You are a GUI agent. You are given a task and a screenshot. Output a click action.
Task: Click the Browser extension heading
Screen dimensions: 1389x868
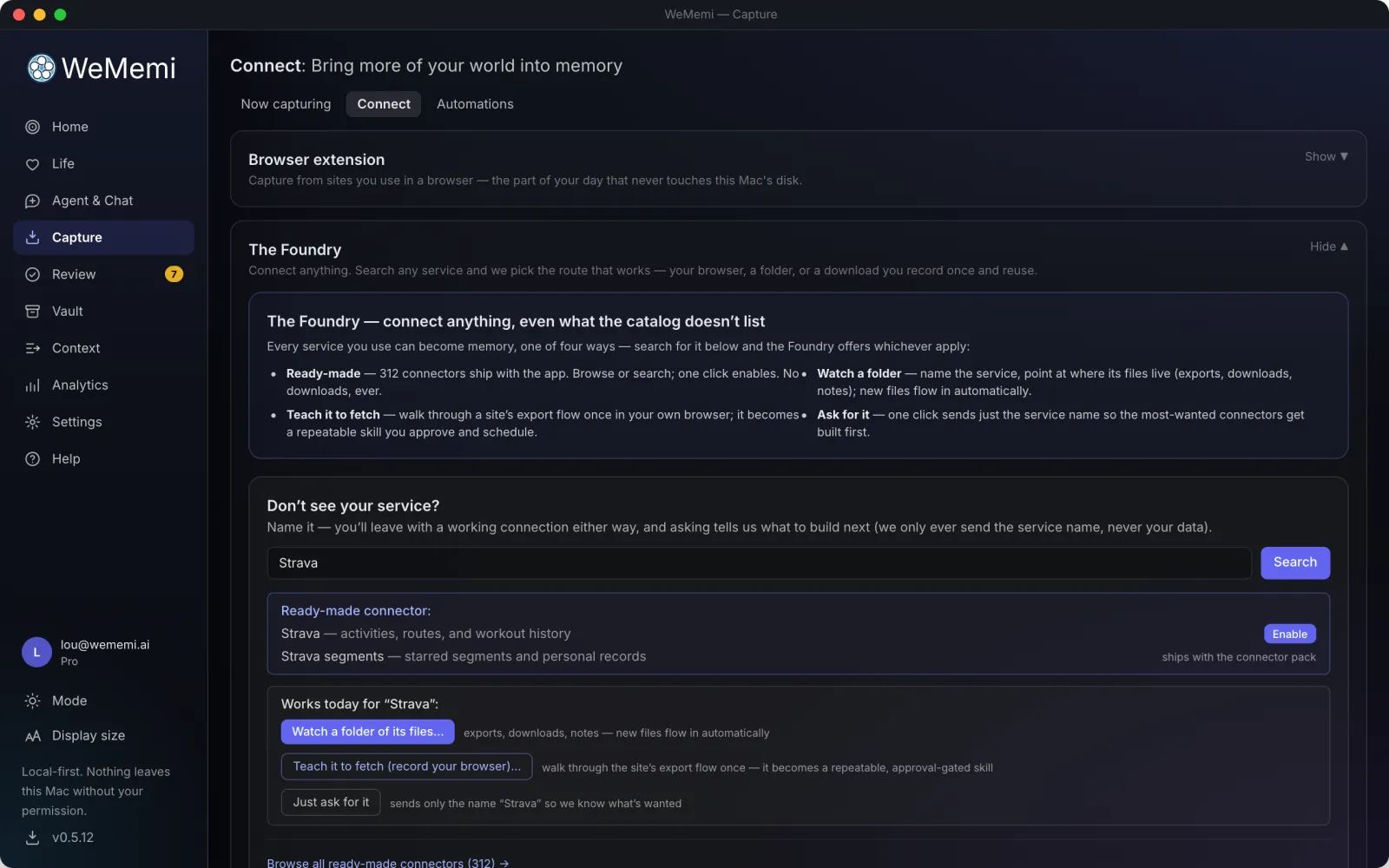pyautogui.click(x=316, y=160)
